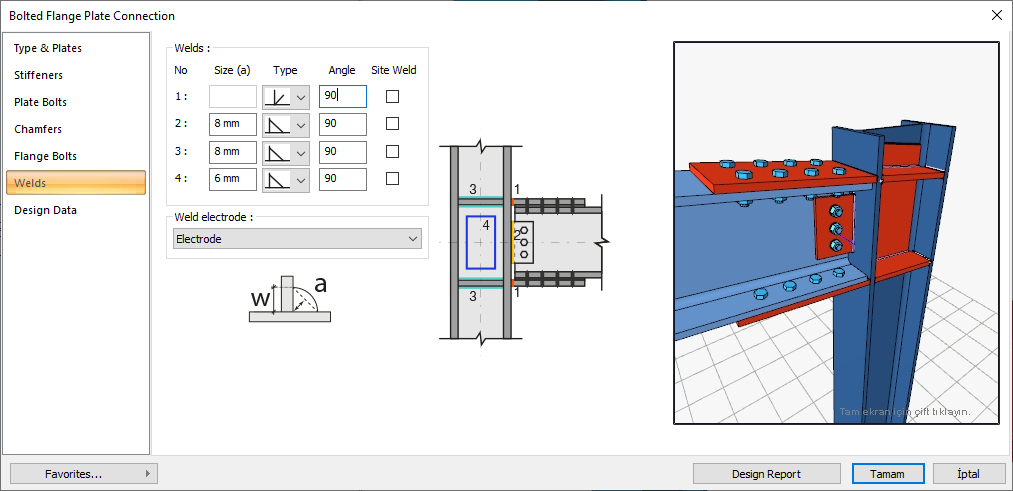Enable Site Weld for weld 1
This screenshot has width=1013, height=491.
tap(392, 97)
